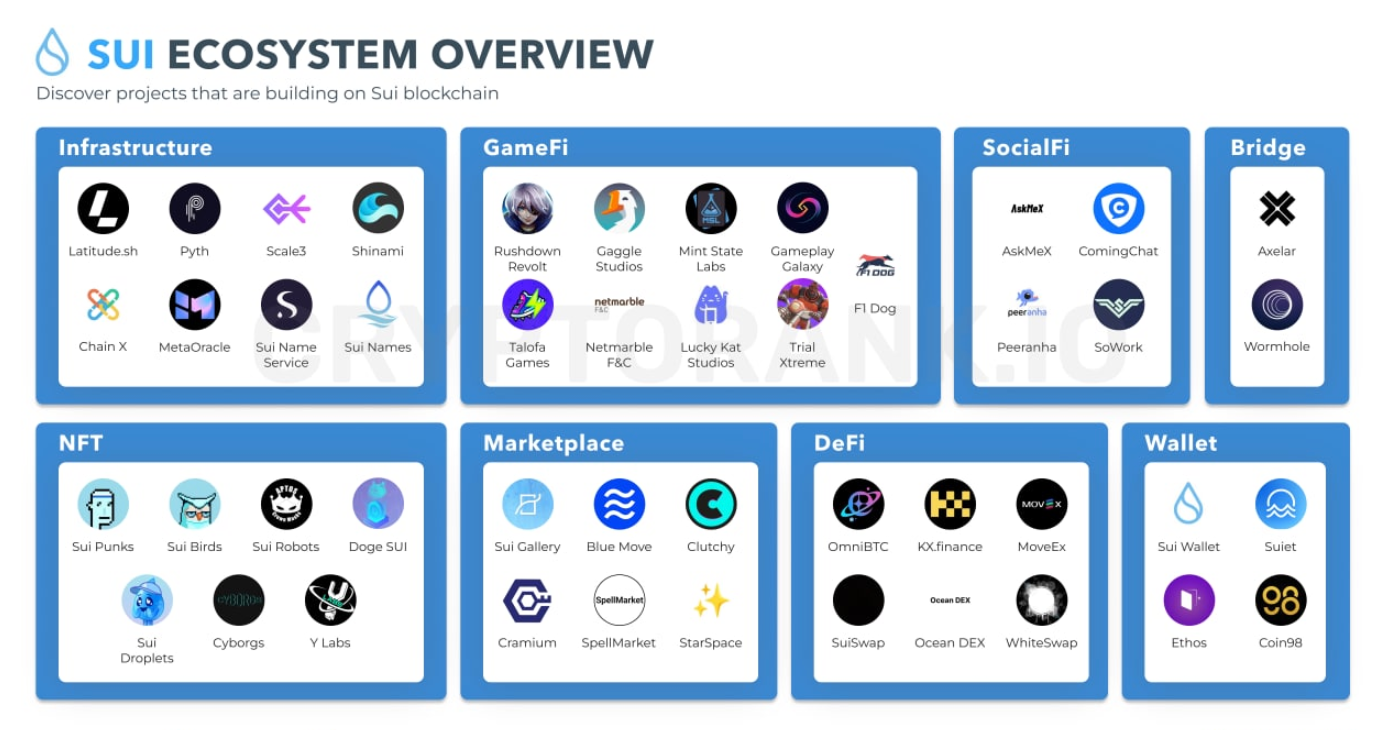Select the Cyborgs icon
This screenshot has width=1383, height=730.
tap(239, 600)
